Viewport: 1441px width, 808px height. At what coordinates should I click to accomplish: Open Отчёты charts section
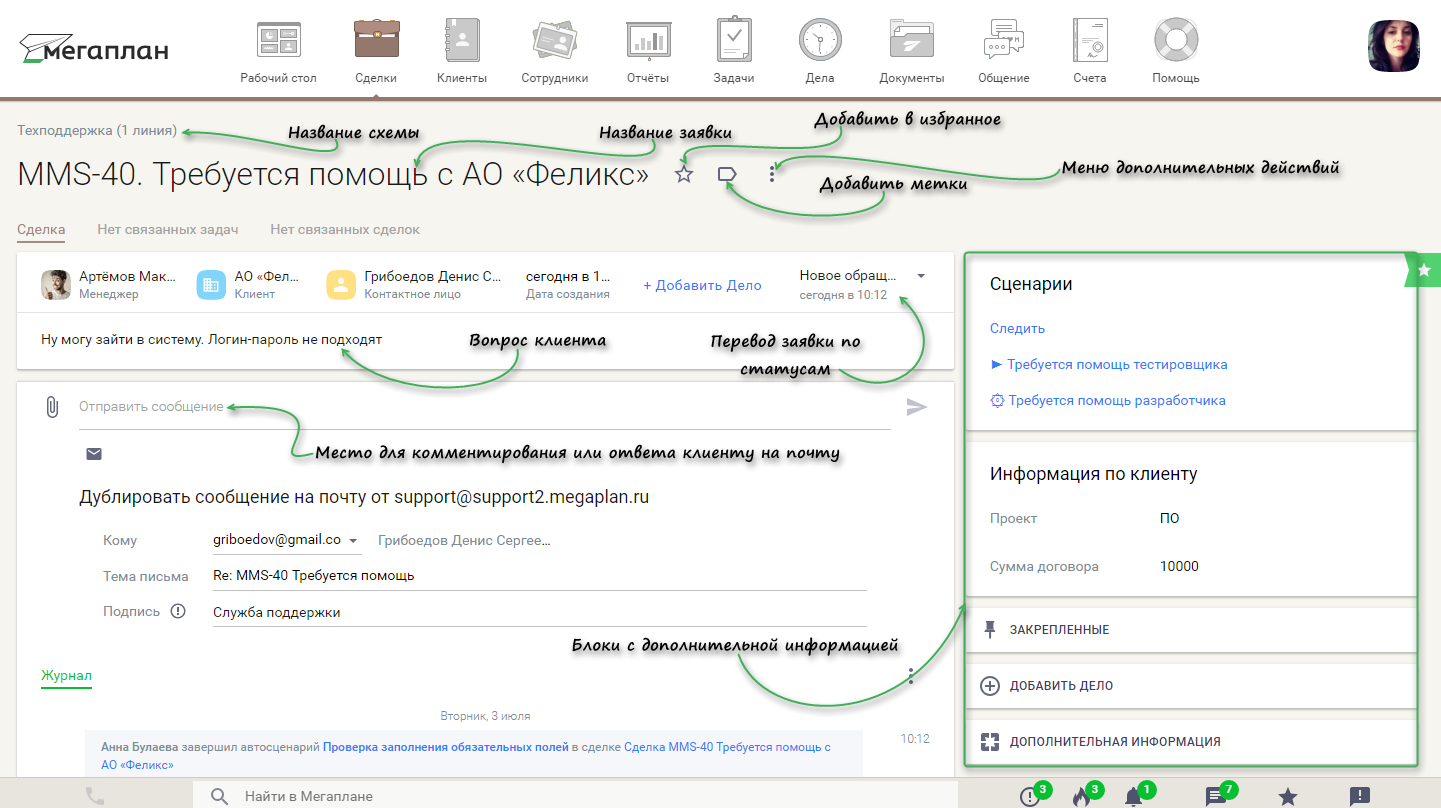(647, 50)
